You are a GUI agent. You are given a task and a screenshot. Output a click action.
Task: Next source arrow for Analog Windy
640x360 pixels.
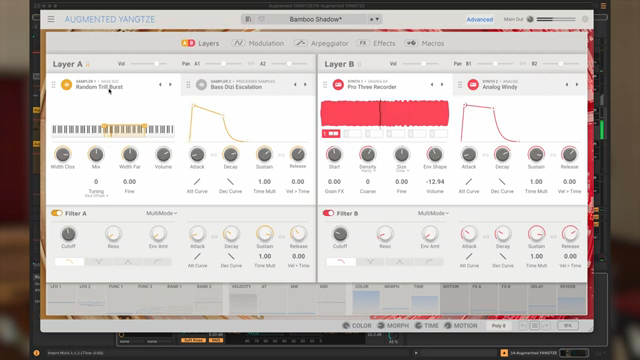tap(577, 84)
